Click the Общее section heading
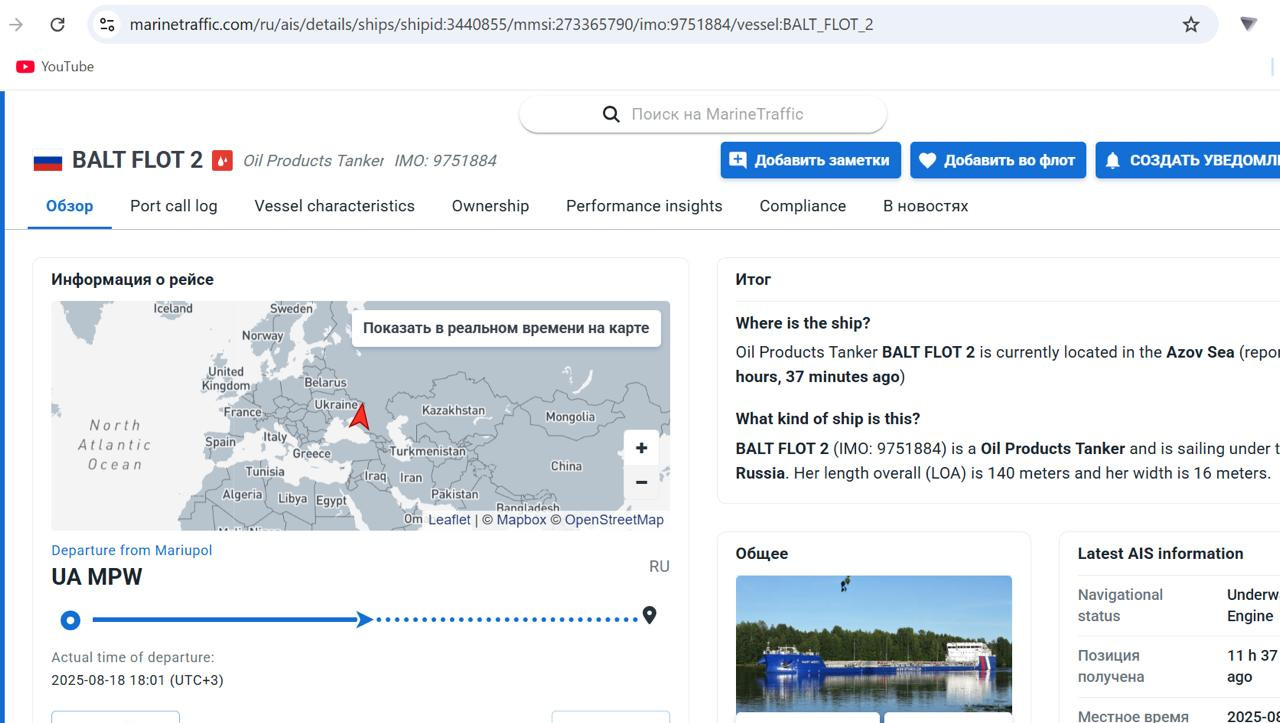Screen dimensions: 1280x723 (x=762, y=553)
